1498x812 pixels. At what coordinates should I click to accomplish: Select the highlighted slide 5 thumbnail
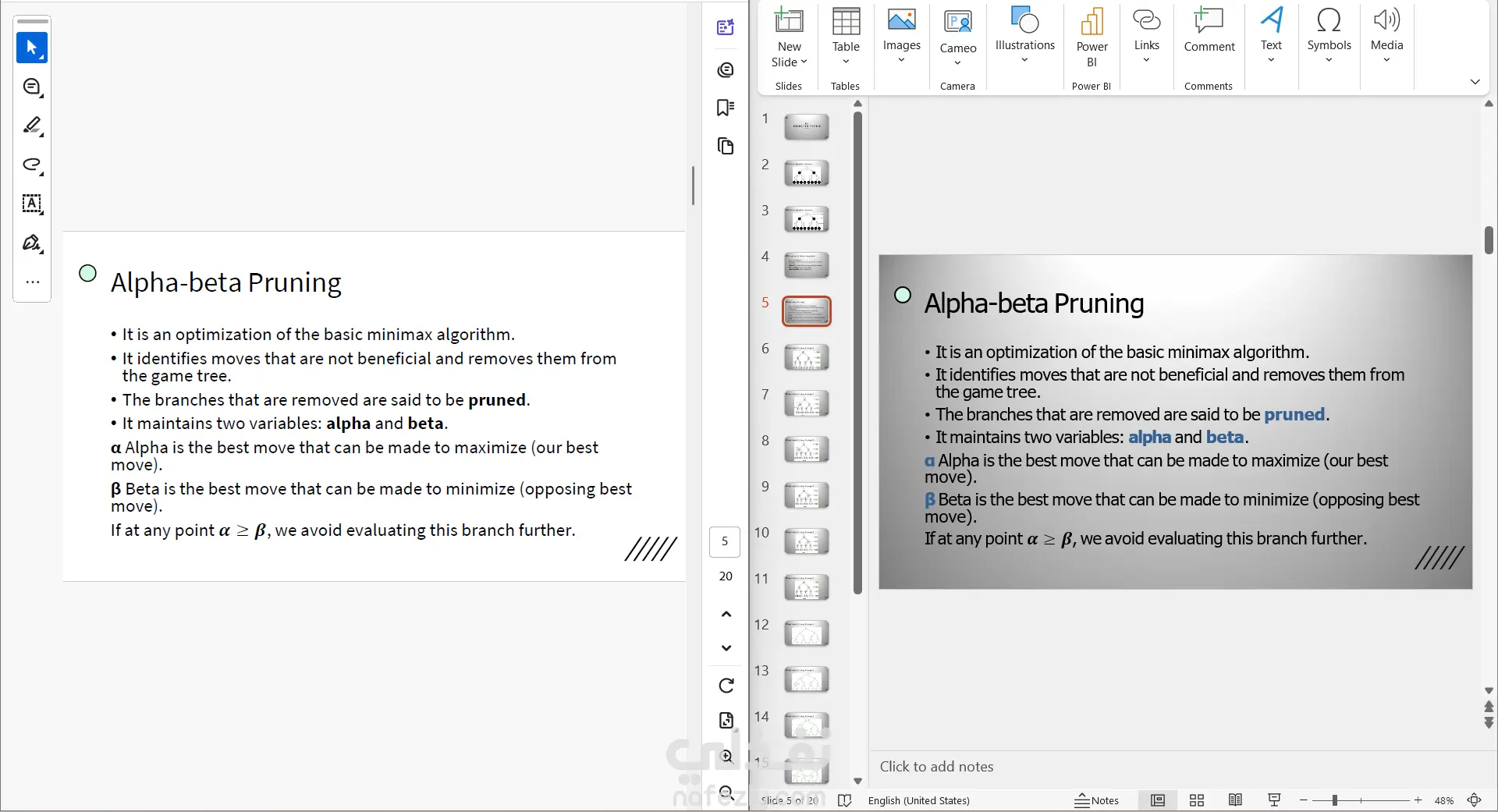click(806, 310)
